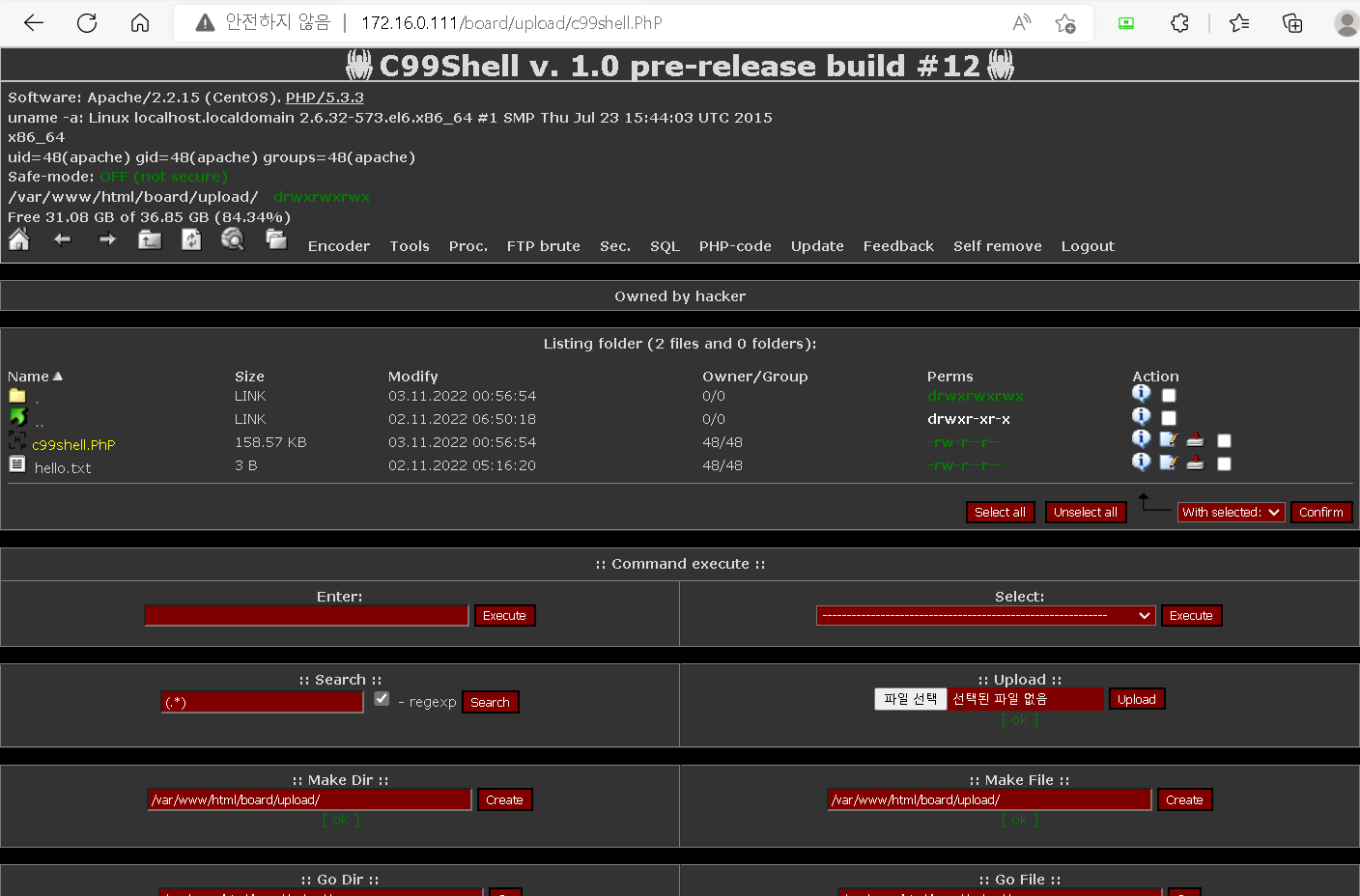
Task: Open the FTP brute menu item
Action: (x=544, y=246)
